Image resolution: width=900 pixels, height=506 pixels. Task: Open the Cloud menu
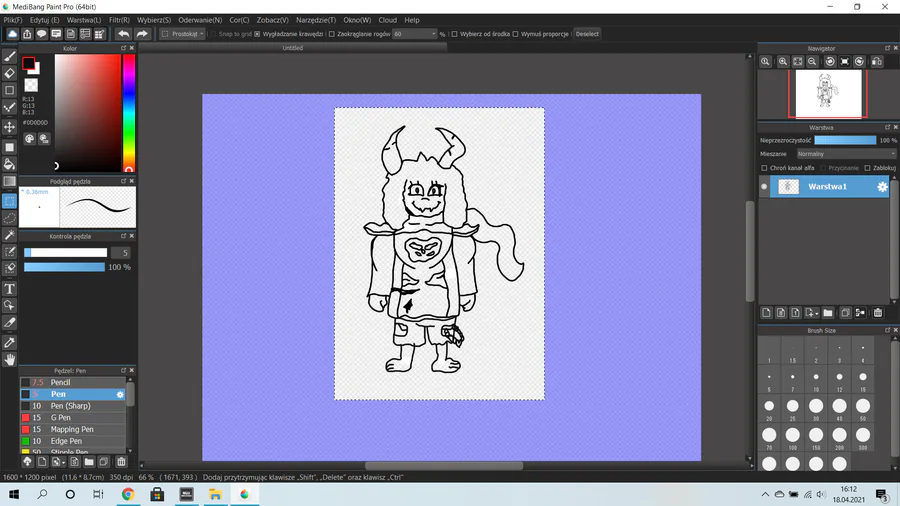pos(387,20)
